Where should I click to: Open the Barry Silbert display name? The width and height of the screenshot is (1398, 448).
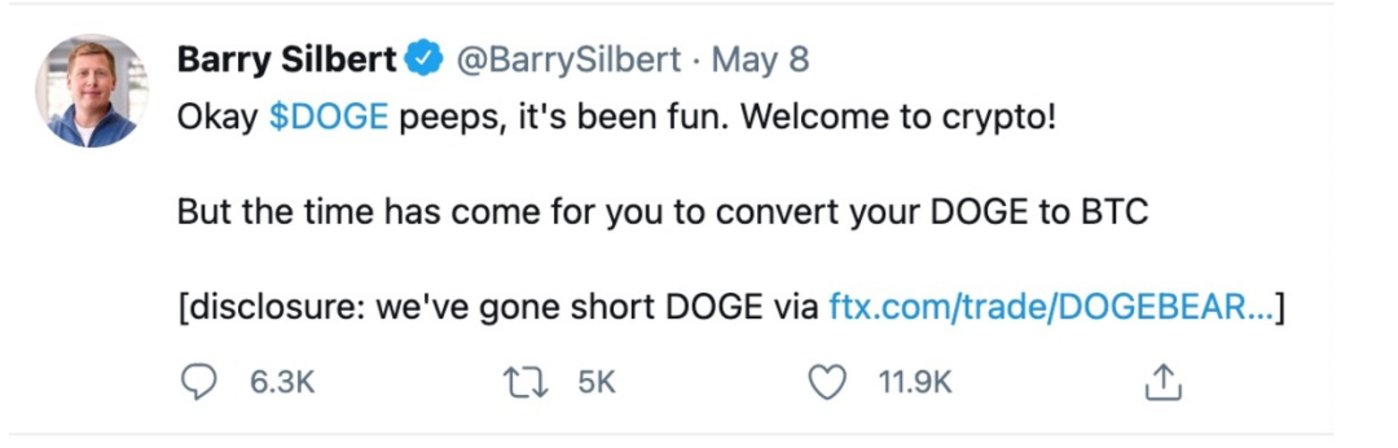tap(287, 61)
